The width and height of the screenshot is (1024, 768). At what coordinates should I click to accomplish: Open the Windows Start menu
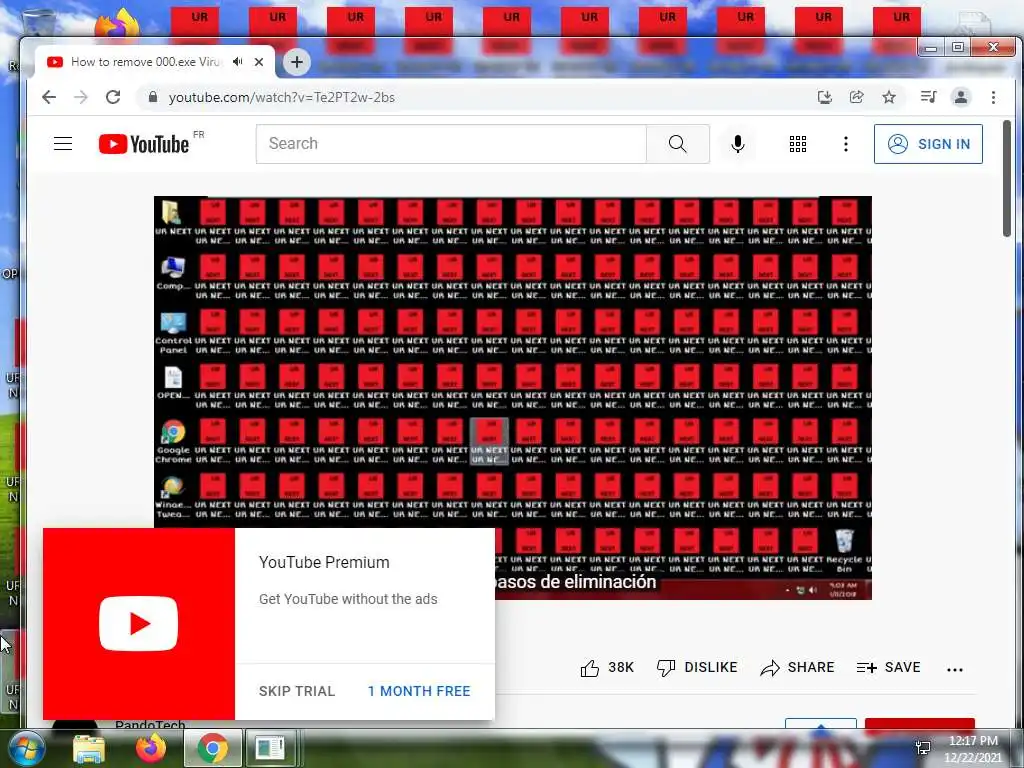pos(25,748)
